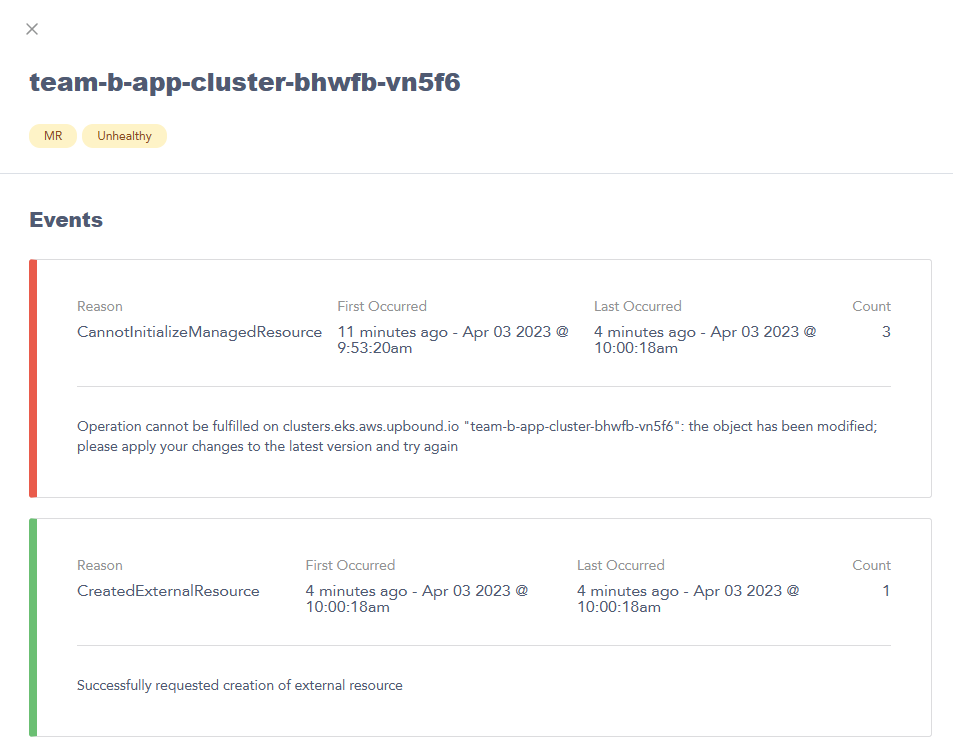
Task: Close the team-b-app-cluster details panel
Action: (31, 29)
